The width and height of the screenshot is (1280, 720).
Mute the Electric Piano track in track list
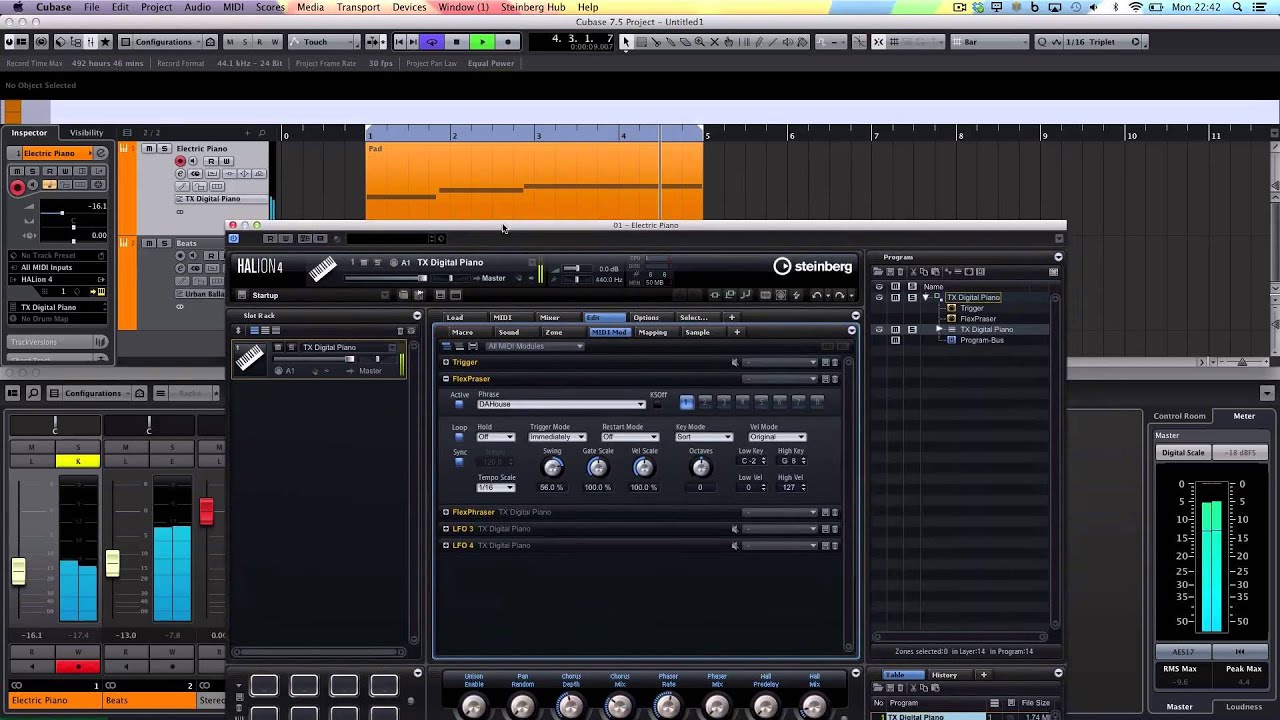[148, 149]
